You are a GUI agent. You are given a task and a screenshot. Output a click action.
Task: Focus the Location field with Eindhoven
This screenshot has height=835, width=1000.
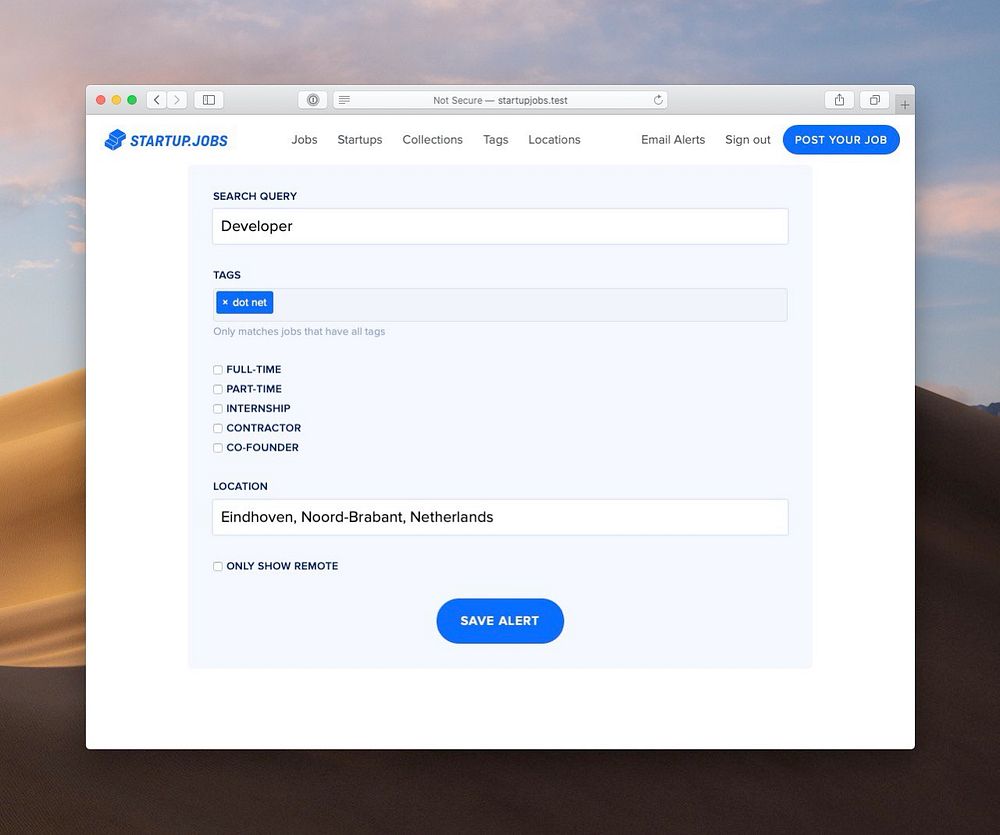[500, 517]
